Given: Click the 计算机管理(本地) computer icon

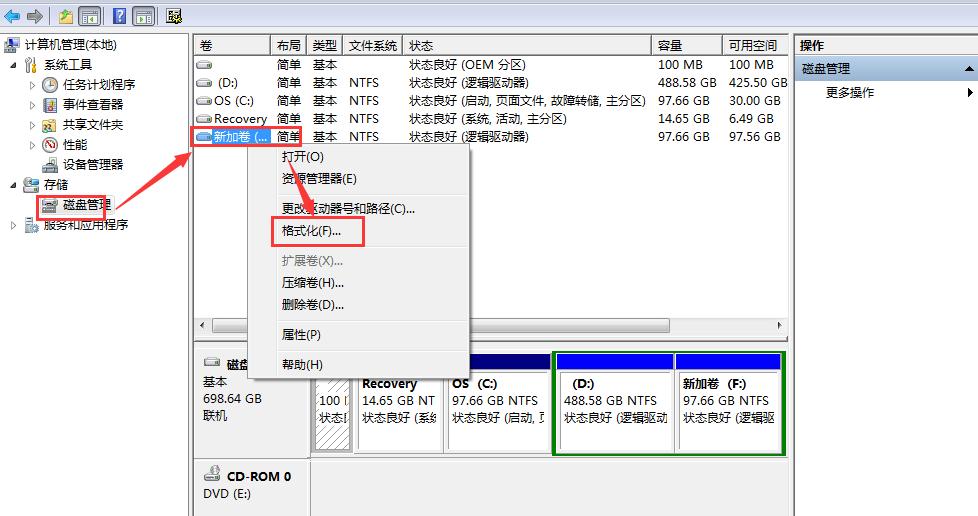Looking at the screenshot, I should (x=11, y=45).
